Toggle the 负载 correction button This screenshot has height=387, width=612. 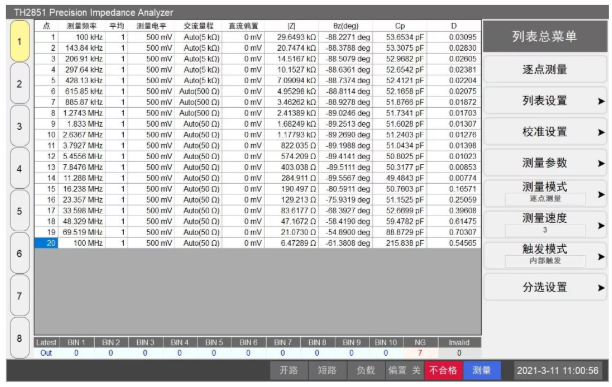pos(366,370)
